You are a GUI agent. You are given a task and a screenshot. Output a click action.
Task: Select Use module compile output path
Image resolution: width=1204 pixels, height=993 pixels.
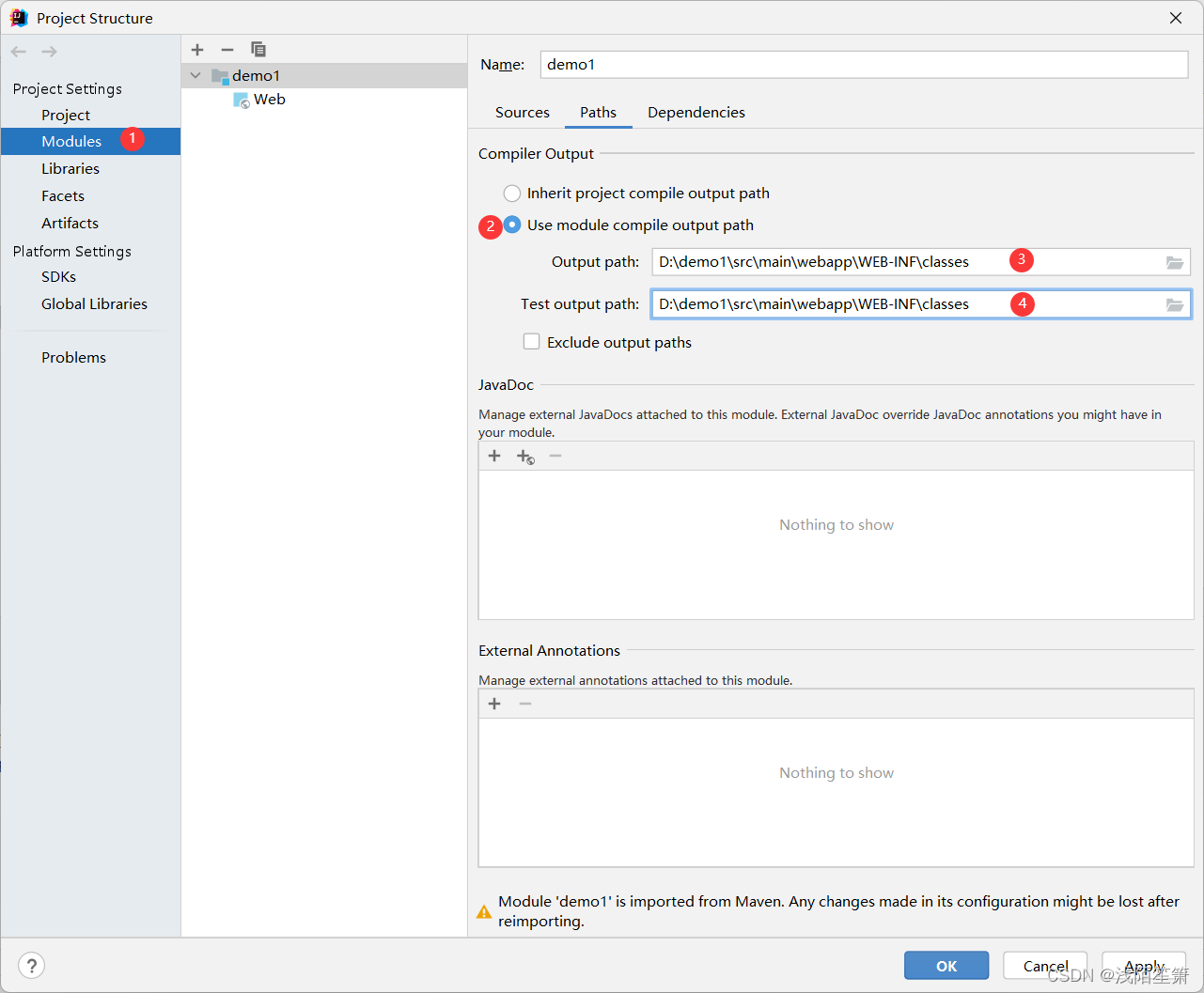511,225
